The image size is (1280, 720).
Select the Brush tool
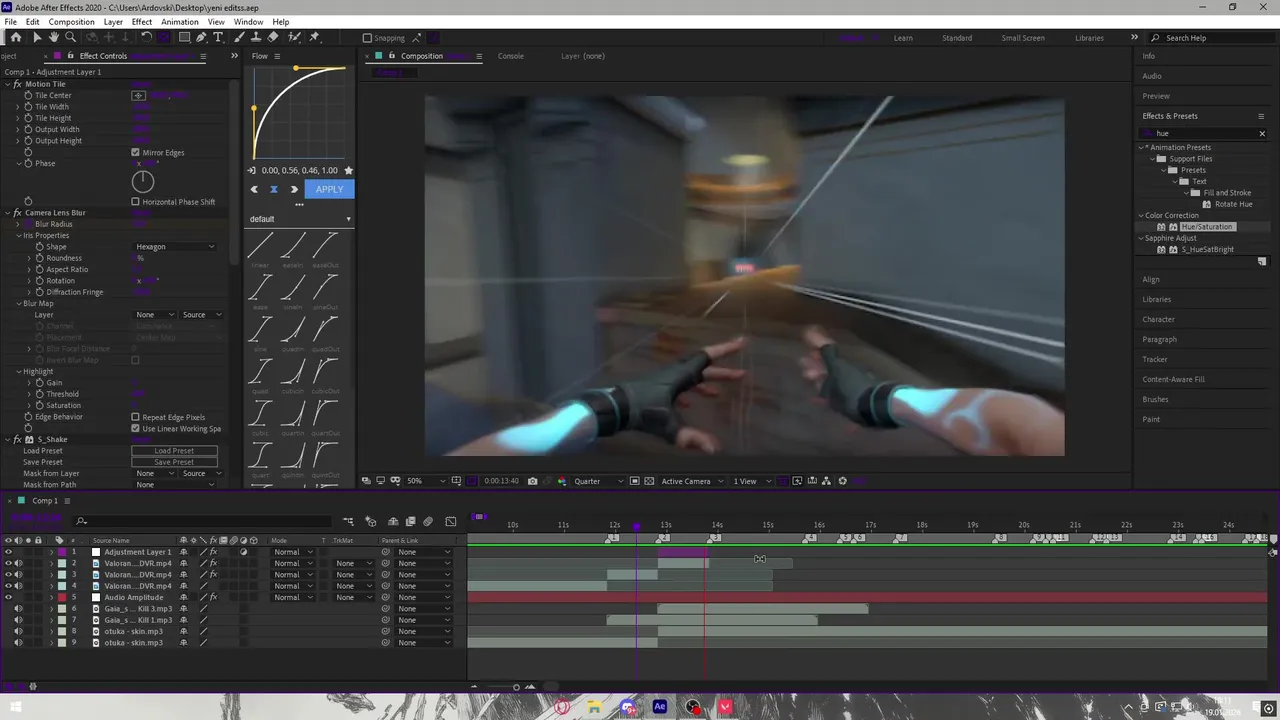[240, 37]
